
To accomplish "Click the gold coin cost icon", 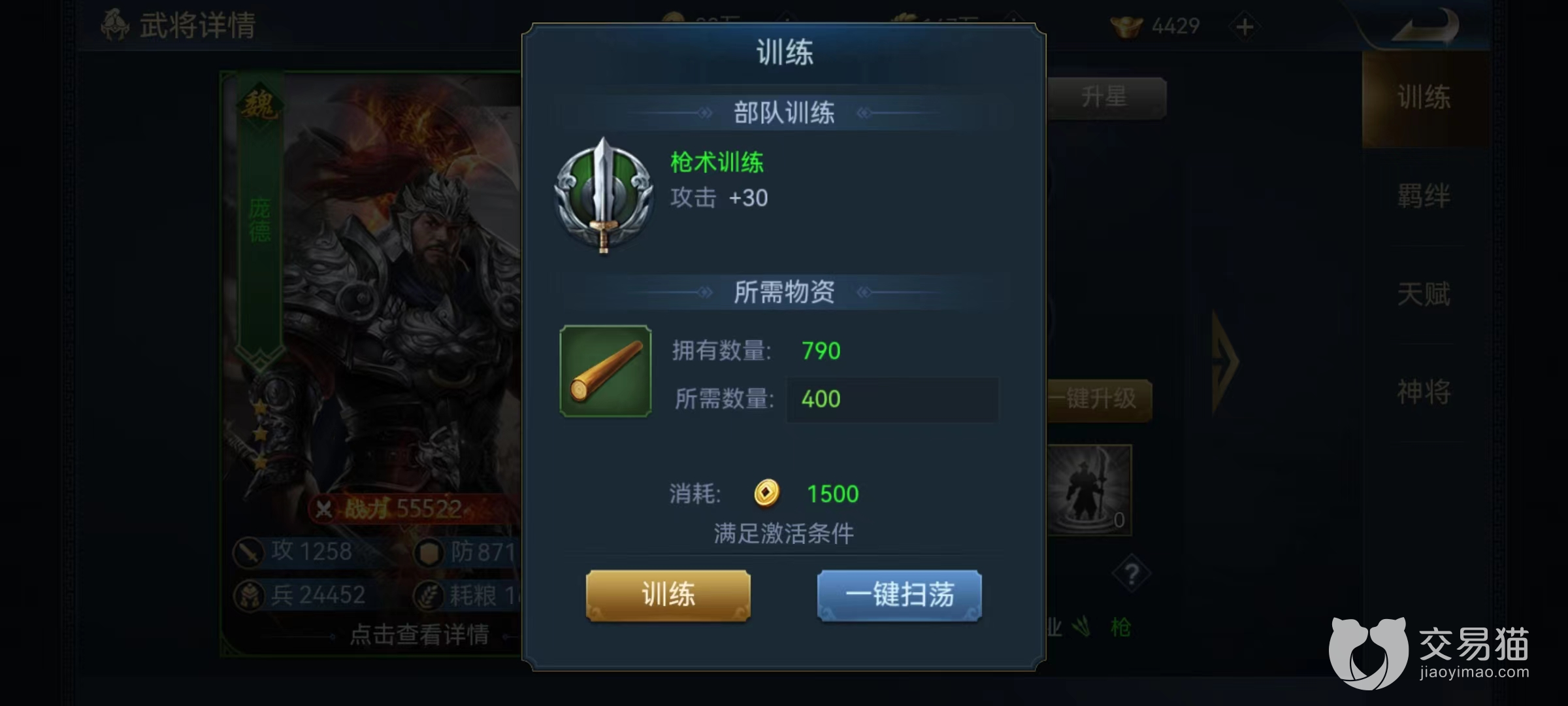I will pyautogui.click(x=766, y=494).
